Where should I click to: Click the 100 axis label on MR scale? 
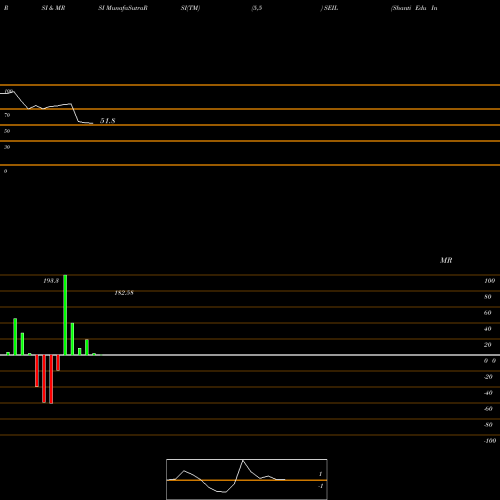[489, 281]
